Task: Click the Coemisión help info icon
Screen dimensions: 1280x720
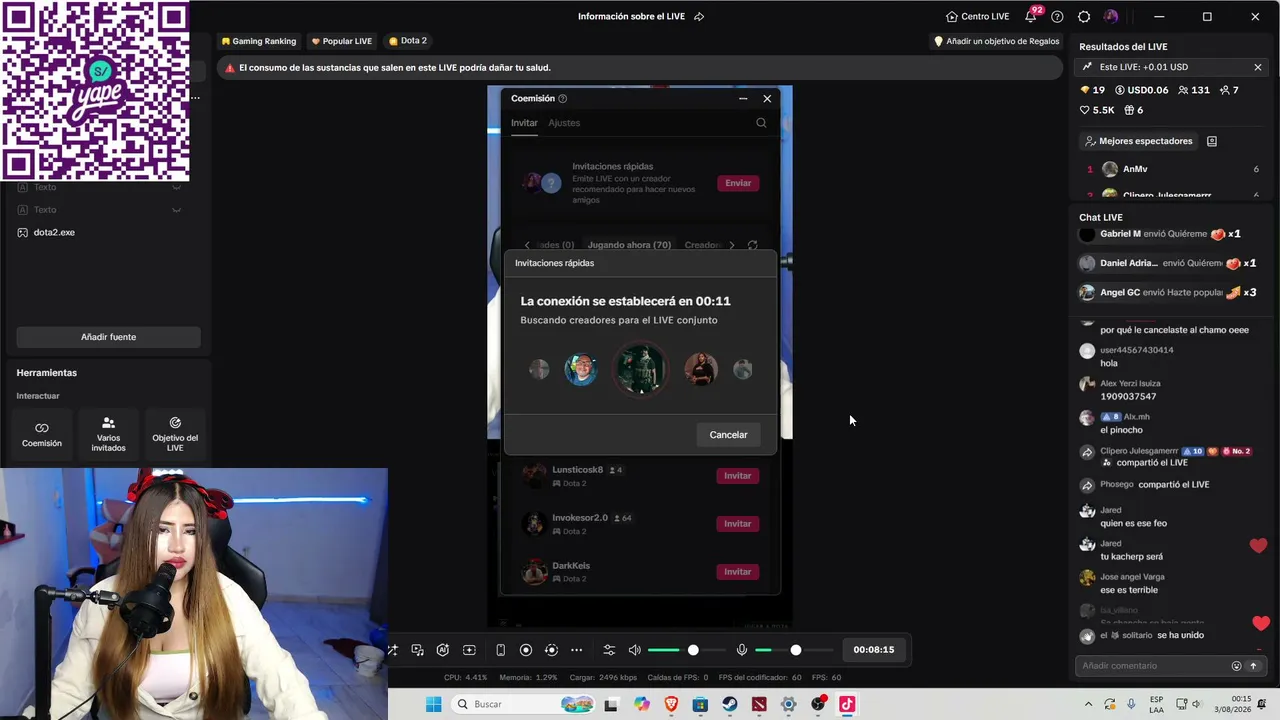Action: point(562,98)
